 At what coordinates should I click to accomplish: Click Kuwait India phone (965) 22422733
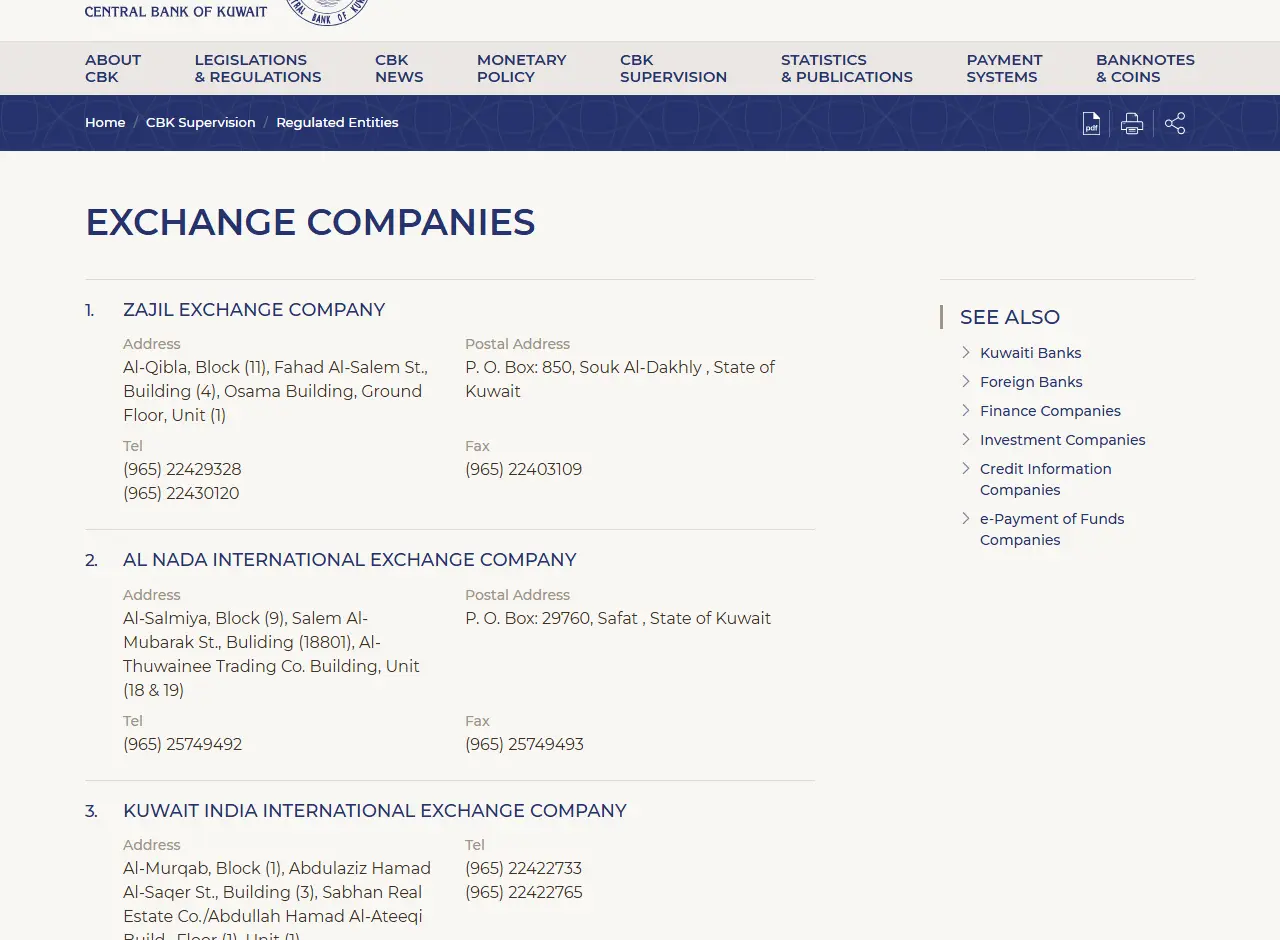tap(523, 868)
